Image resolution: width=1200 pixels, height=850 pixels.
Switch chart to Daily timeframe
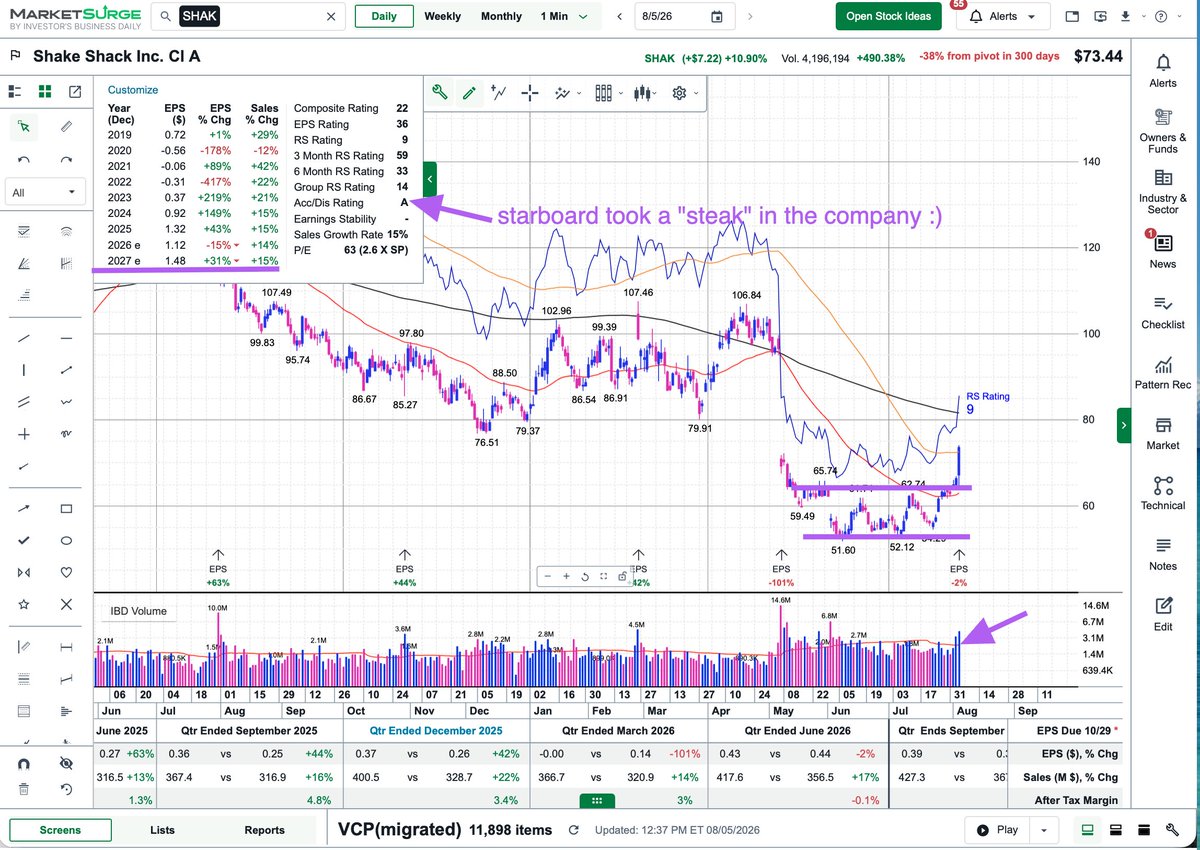click(383, 16)
